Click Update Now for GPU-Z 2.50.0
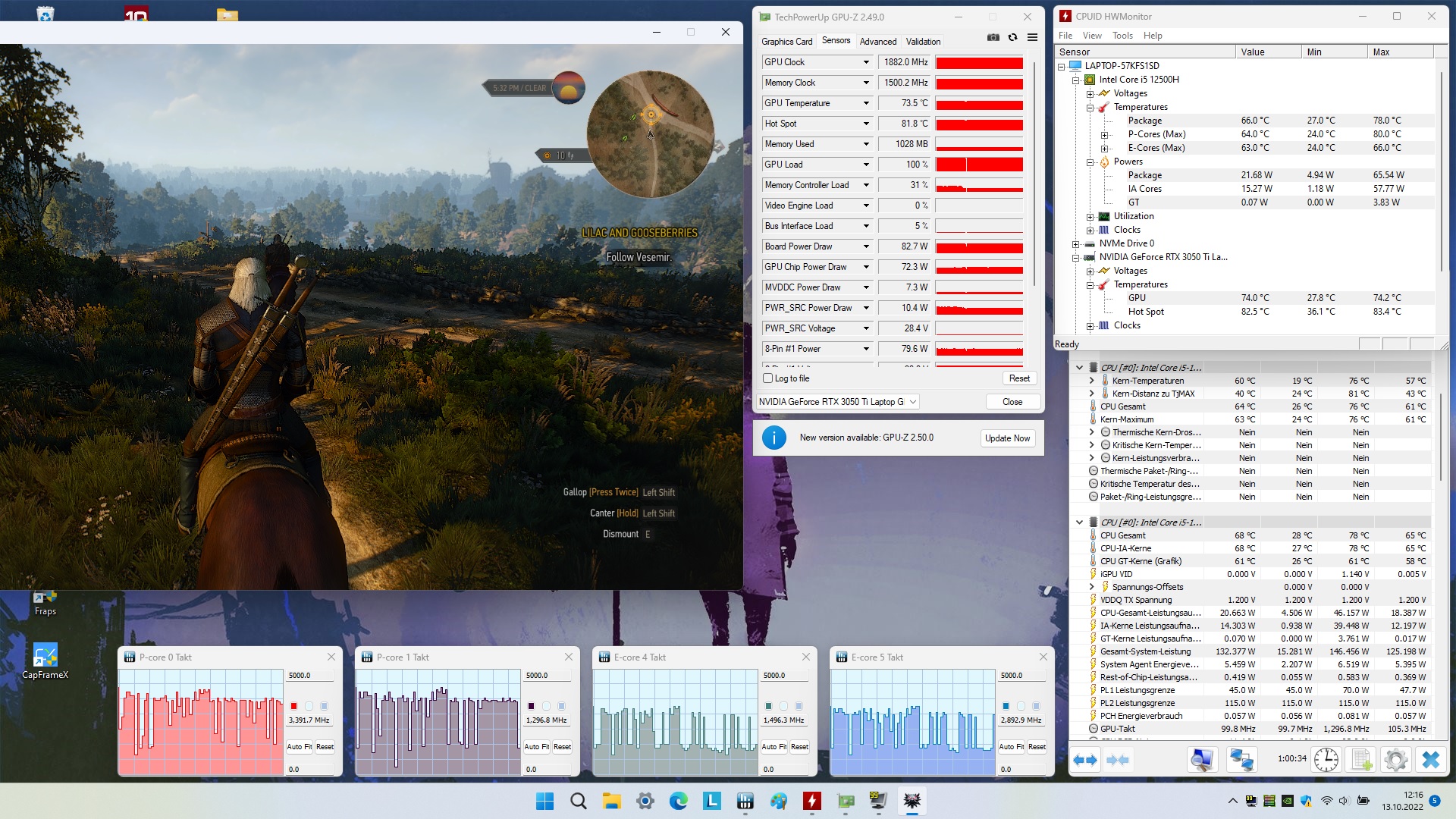1456x819 pixels. point(1007,438)
